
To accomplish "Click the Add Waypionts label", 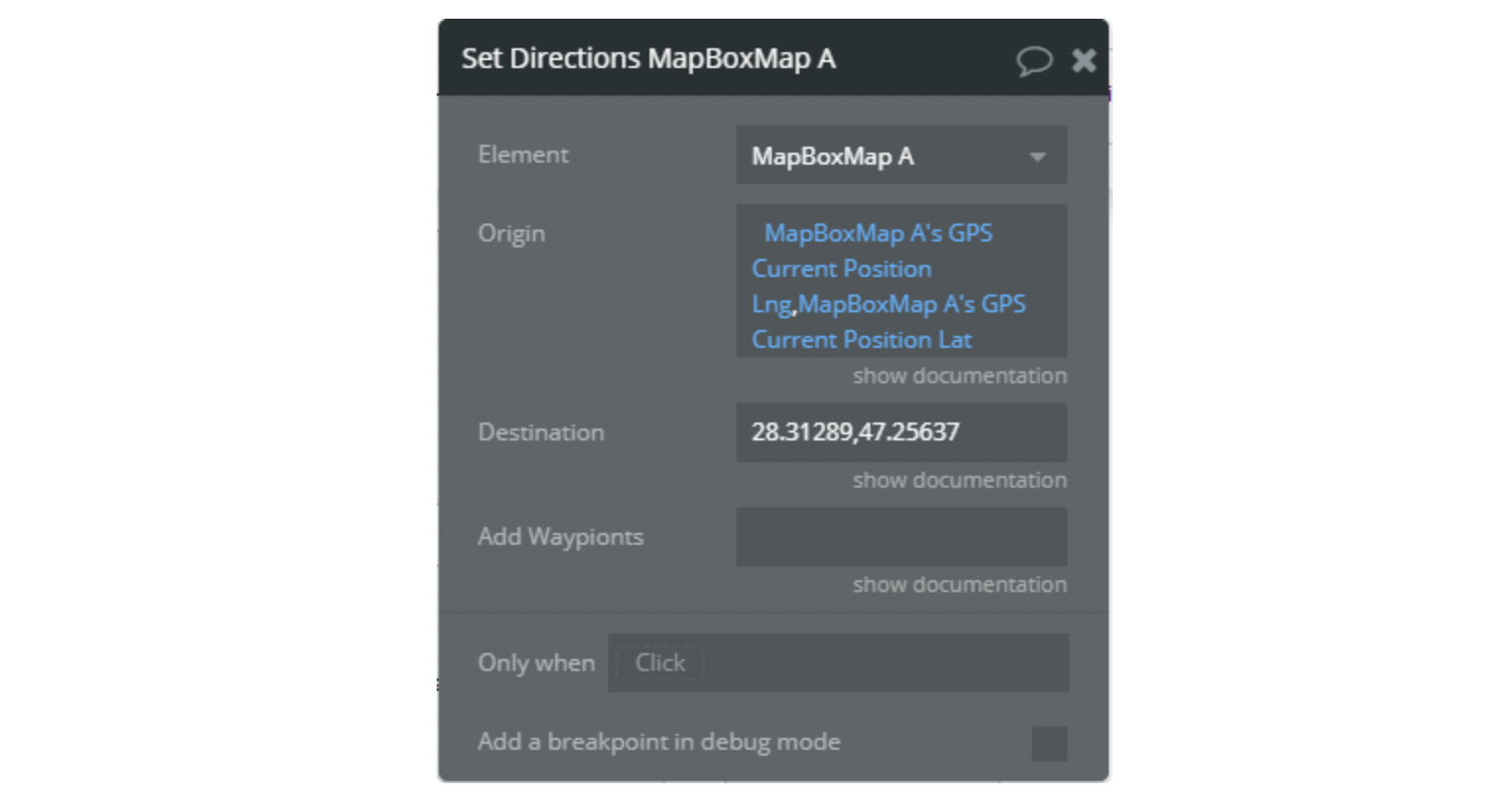I will pyautogui.click(x=560, y=537).
